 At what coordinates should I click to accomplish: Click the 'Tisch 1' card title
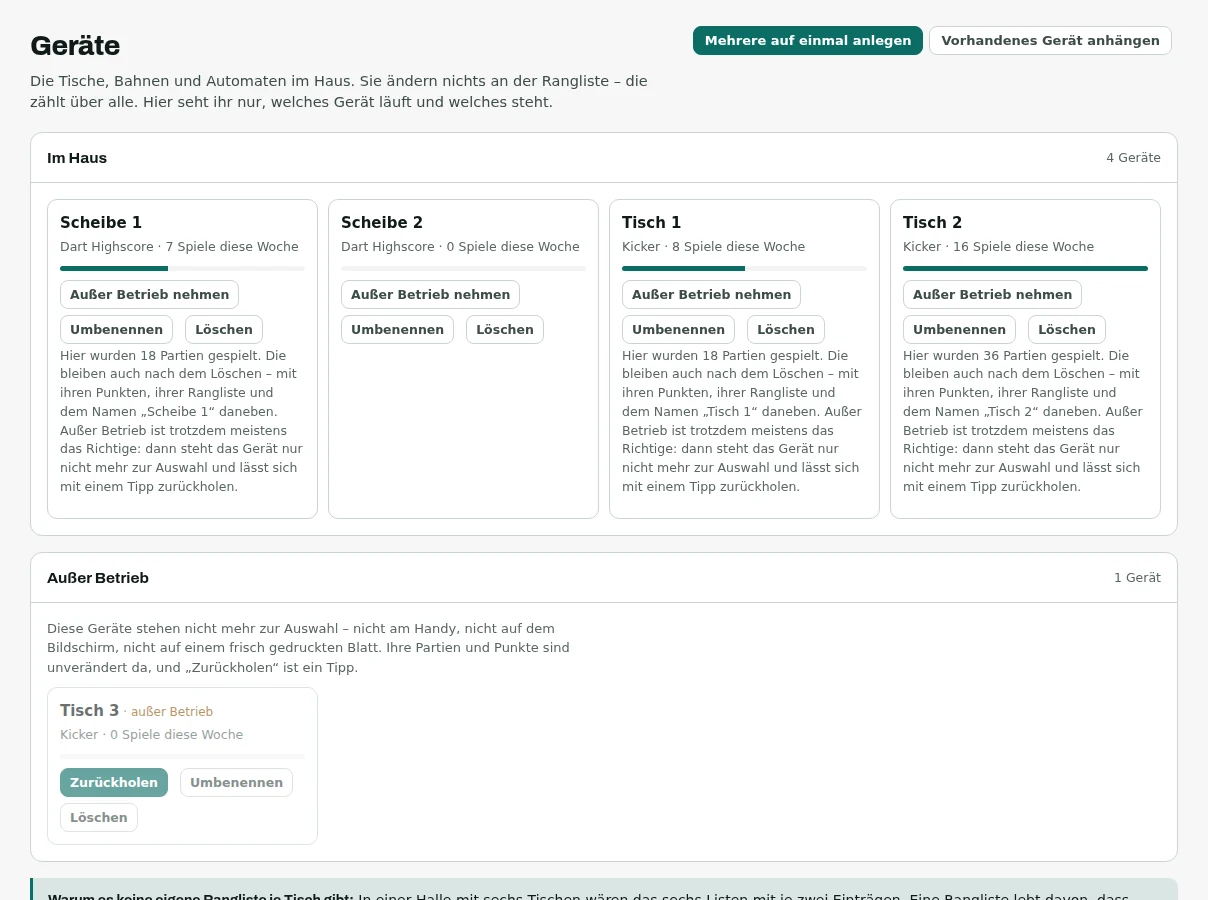click(651, 222)
